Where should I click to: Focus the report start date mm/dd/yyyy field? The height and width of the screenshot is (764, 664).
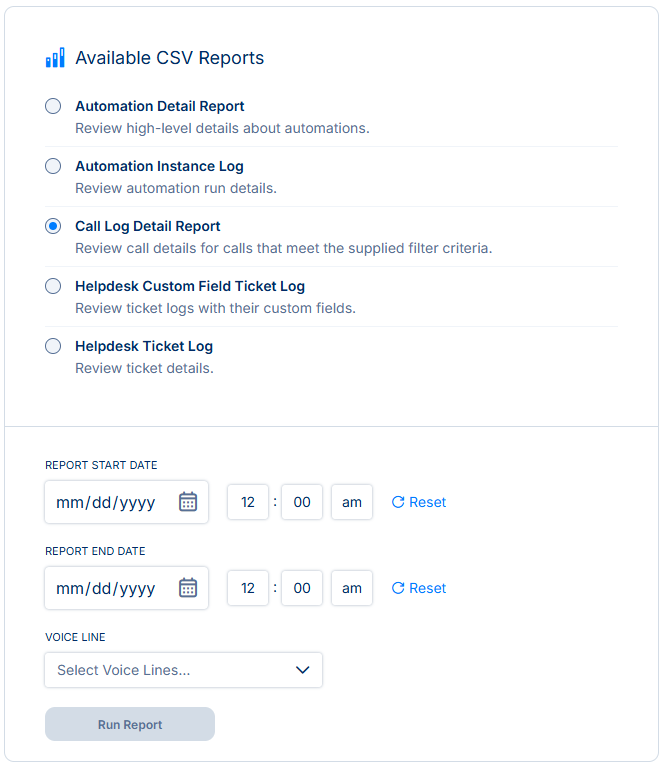[127, 502]
